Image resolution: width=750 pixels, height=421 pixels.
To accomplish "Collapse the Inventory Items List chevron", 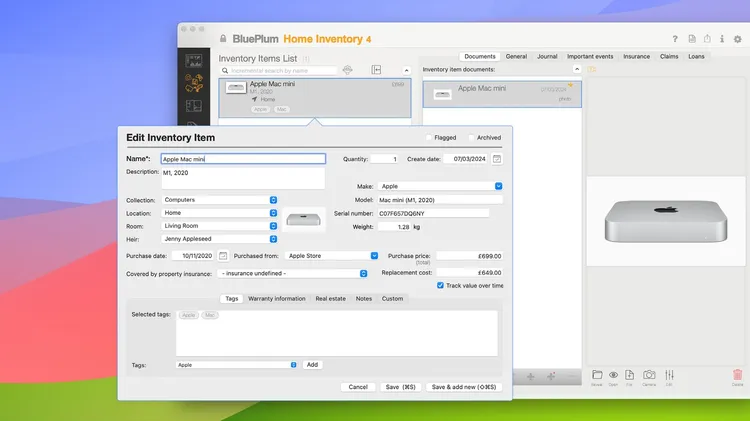I will click(406, 70).
